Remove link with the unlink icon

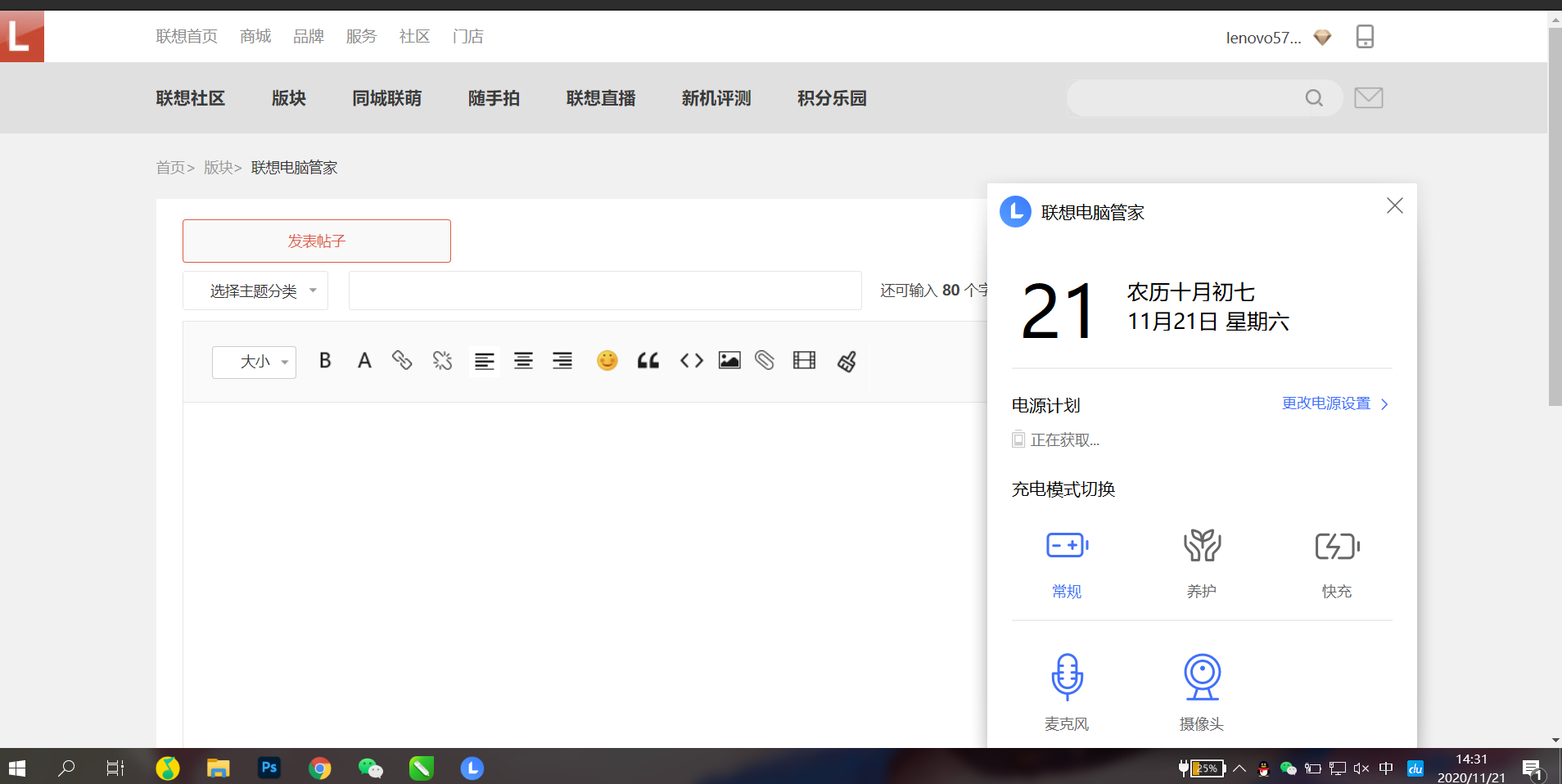pos(442,360)
